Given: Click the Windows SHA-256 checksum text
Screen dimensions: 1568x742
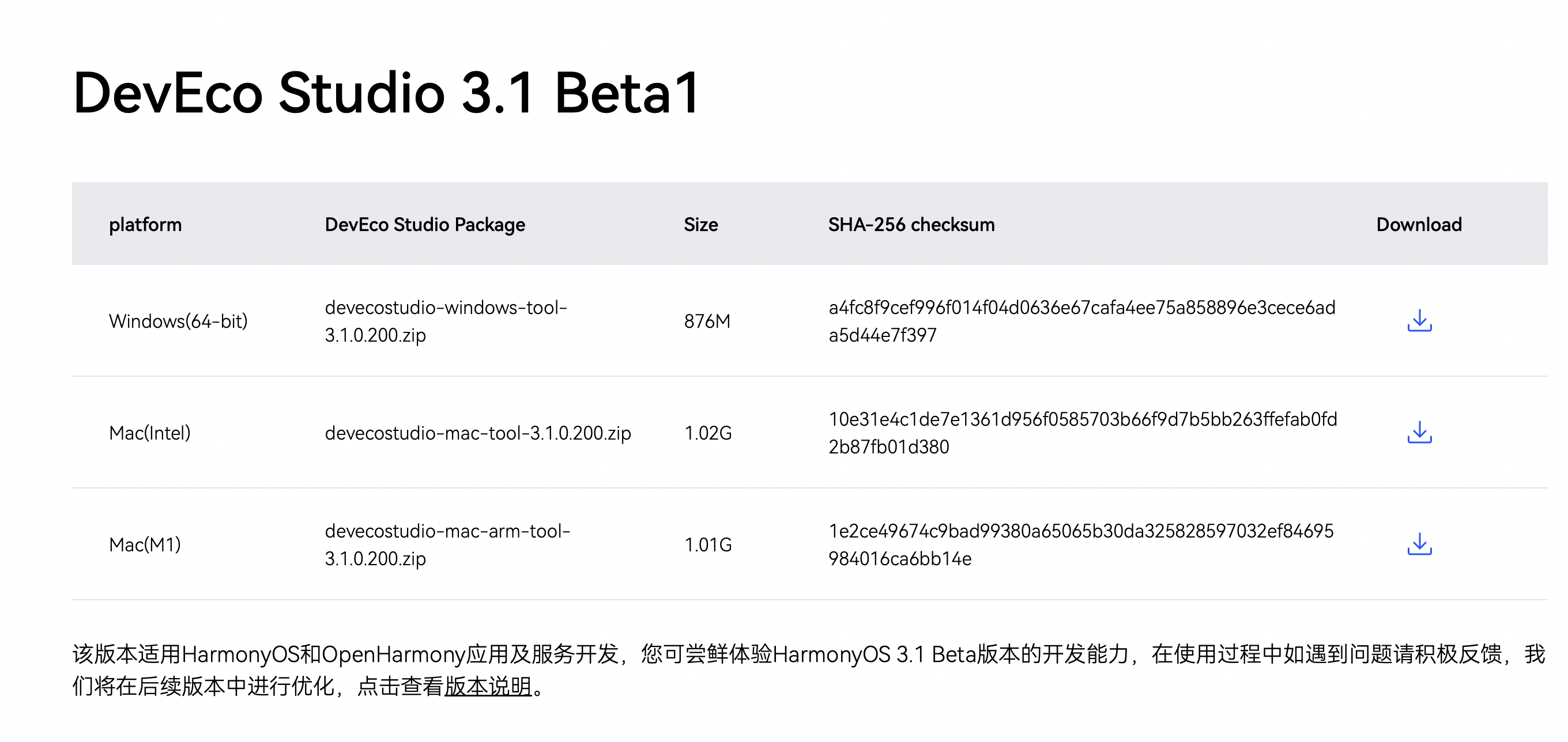Looking at the screenshot, I should click(x=1081, y=321).
